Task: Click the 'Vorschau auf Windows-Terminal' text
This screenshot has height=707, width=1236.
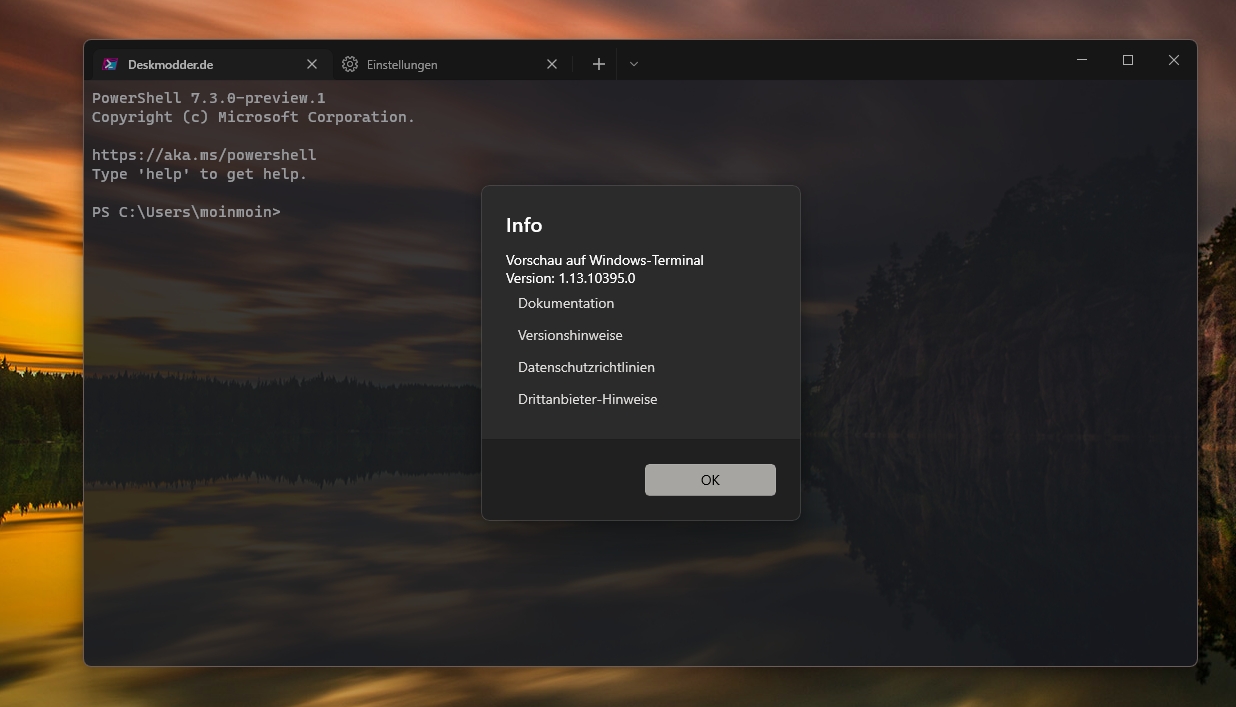Action: (605, 260)
